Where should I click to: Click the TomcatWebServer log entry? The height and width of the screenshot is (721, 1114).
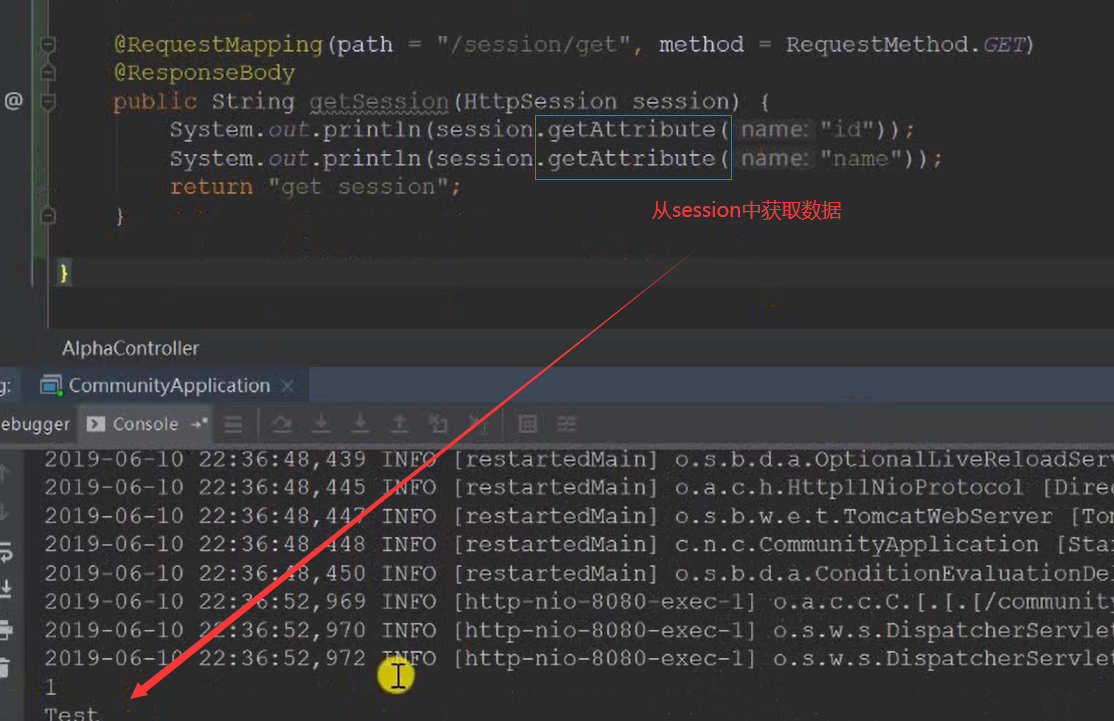(x=579, y=516)
